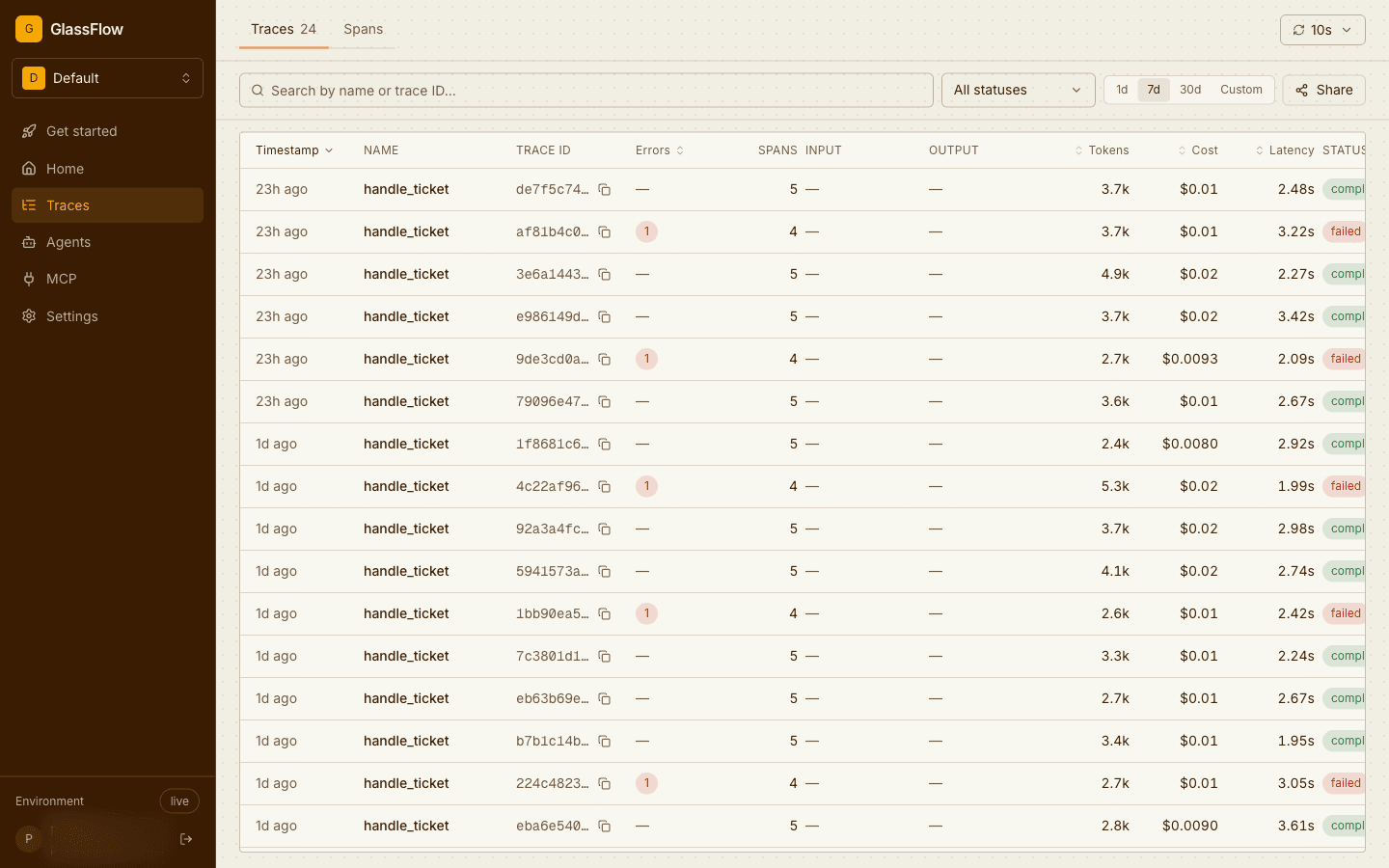The width and height of the screenshot is (1389, 868).
Task: Open the All statuses filter dropdown
Action: pos(1018,90)
